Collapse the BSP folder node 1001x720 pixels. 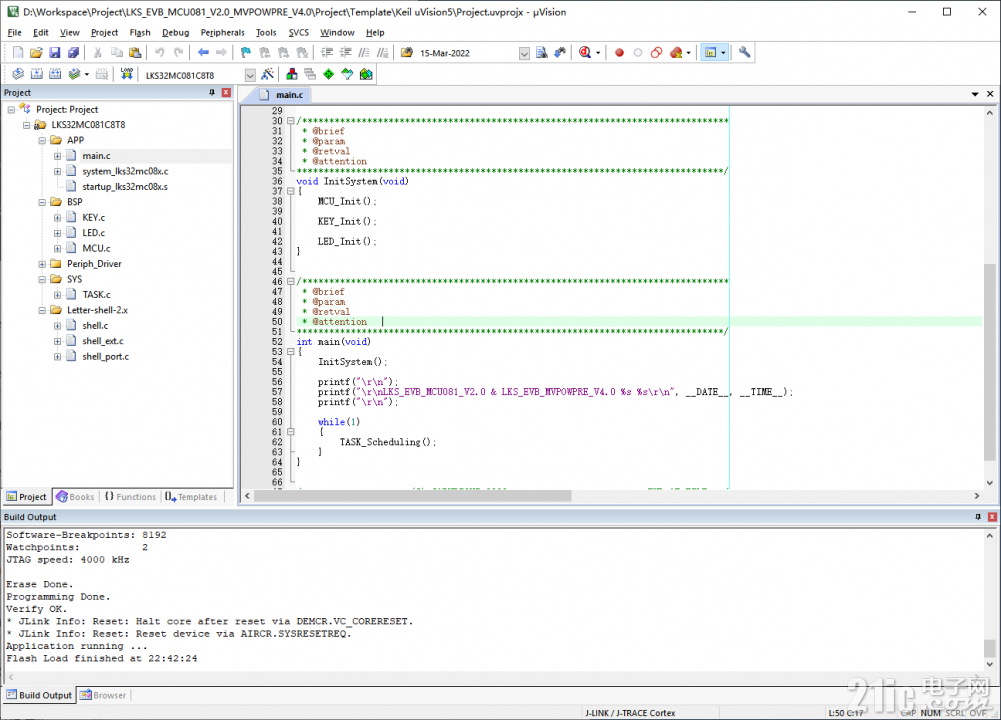click(42, 202)
